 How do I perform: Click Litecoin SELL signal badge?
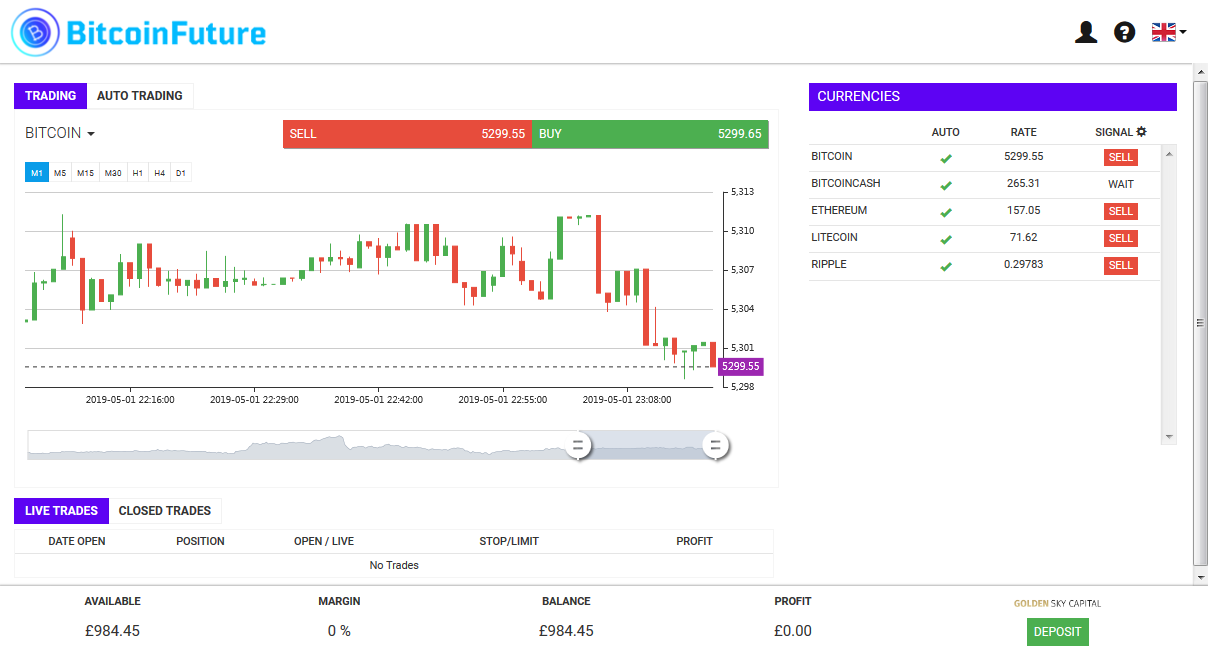1120,238
